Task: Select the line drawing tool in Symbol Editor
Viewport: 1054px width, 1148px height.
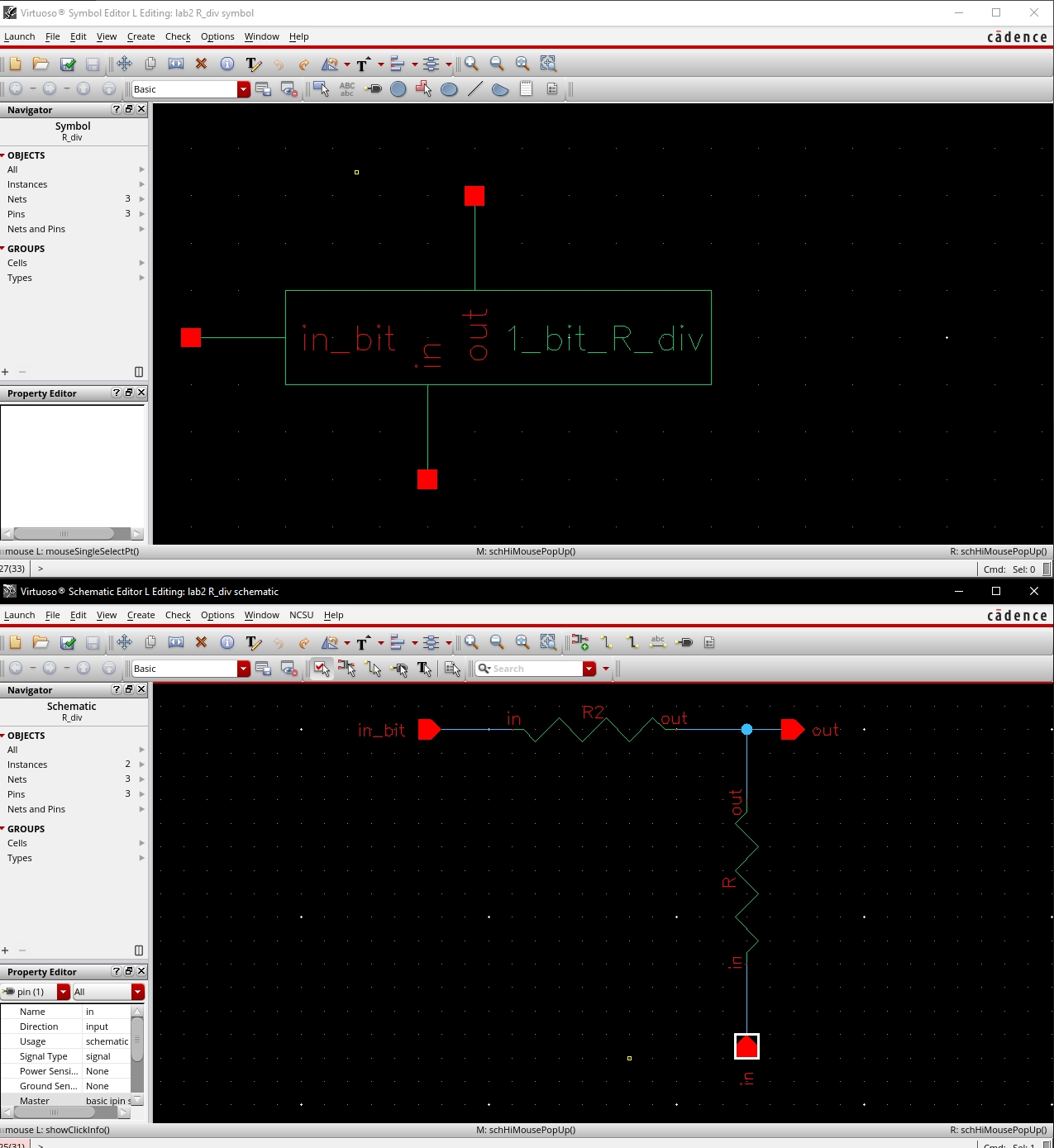Action: [475, 89]
